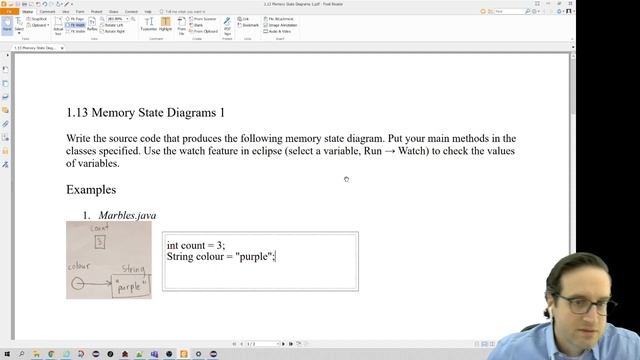Open the comments panel in left sidebar
This screenshot has width=640, height=360.
pyautogui.click(x=5, y=110)
